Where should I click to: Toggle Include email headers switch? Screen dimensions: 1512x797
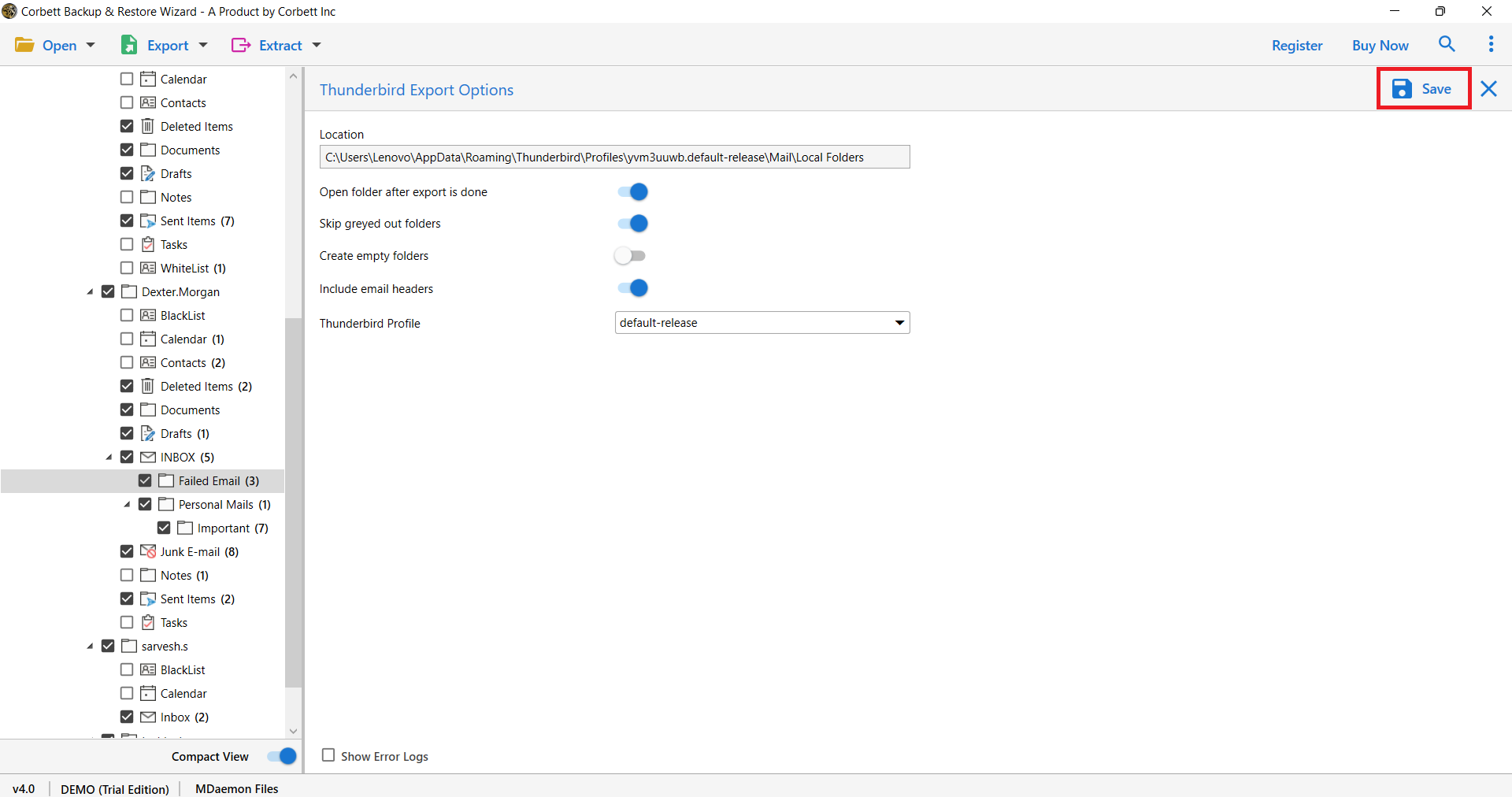[x=632, y=288]
